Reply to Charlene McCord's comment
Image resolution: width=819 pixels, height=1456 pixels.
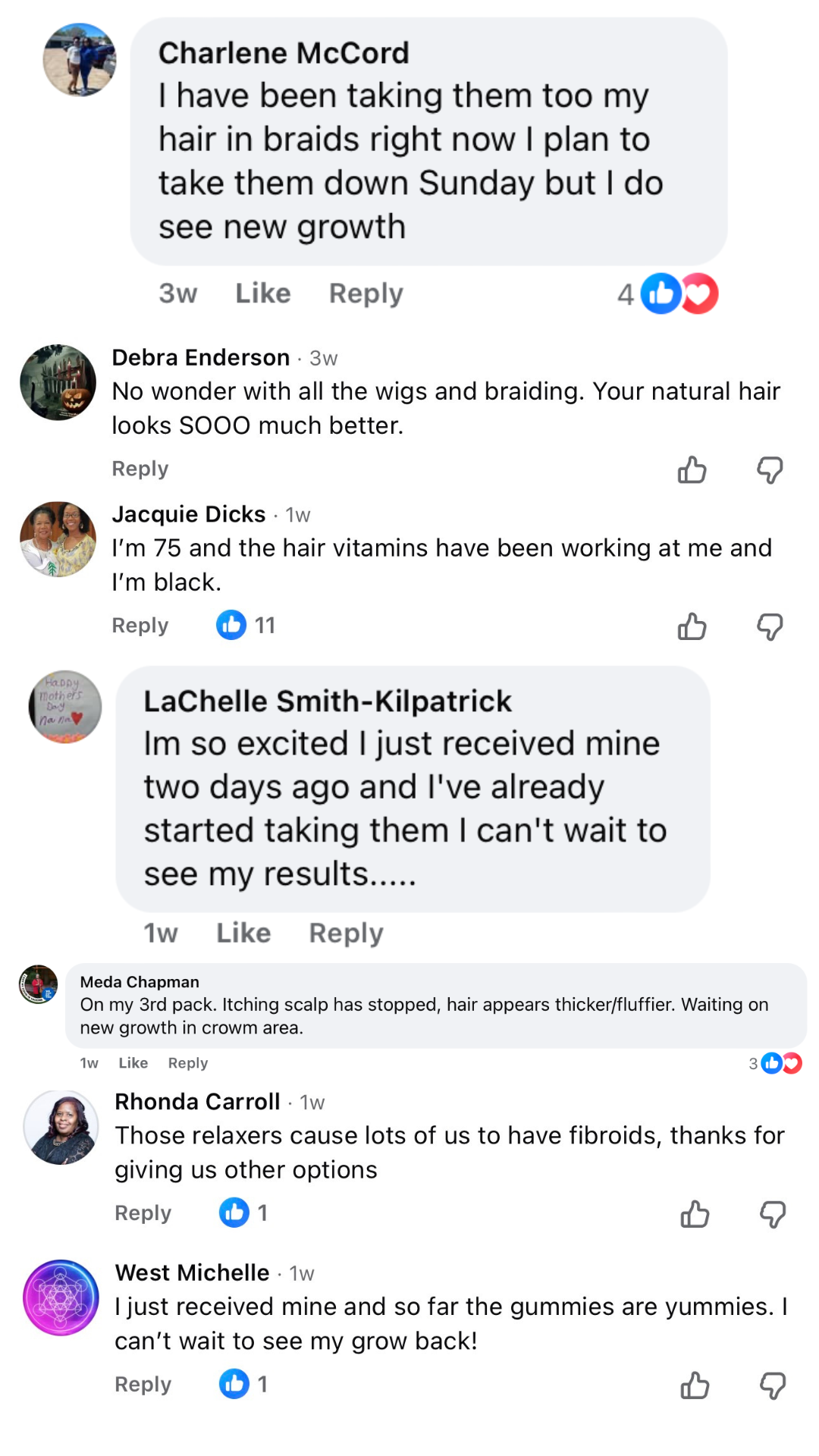coord(366,293)
